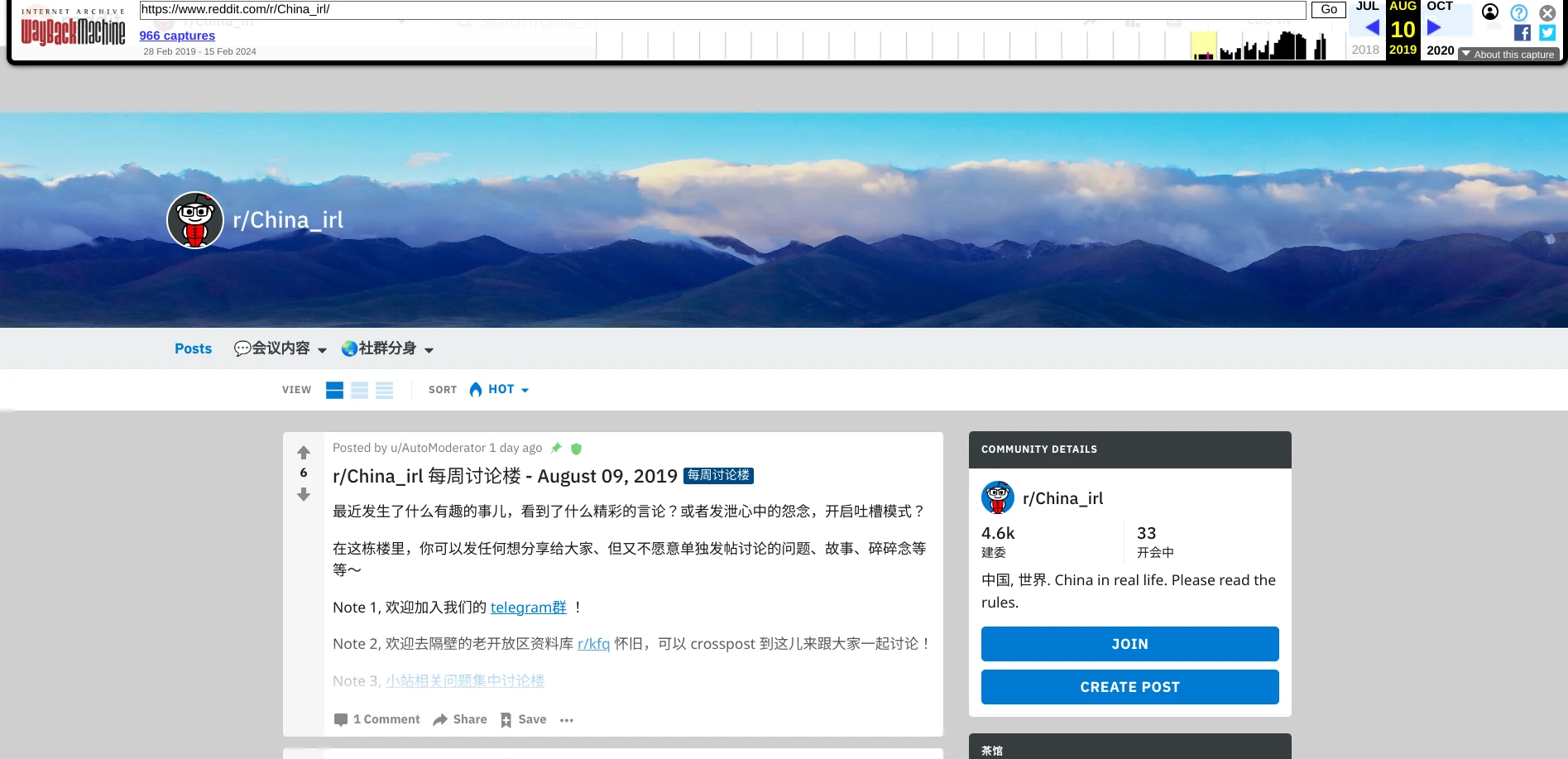This screenshot has width=1568, height=759.
Task: Open the HOT sort dropdown
Action: click(499, 390)
